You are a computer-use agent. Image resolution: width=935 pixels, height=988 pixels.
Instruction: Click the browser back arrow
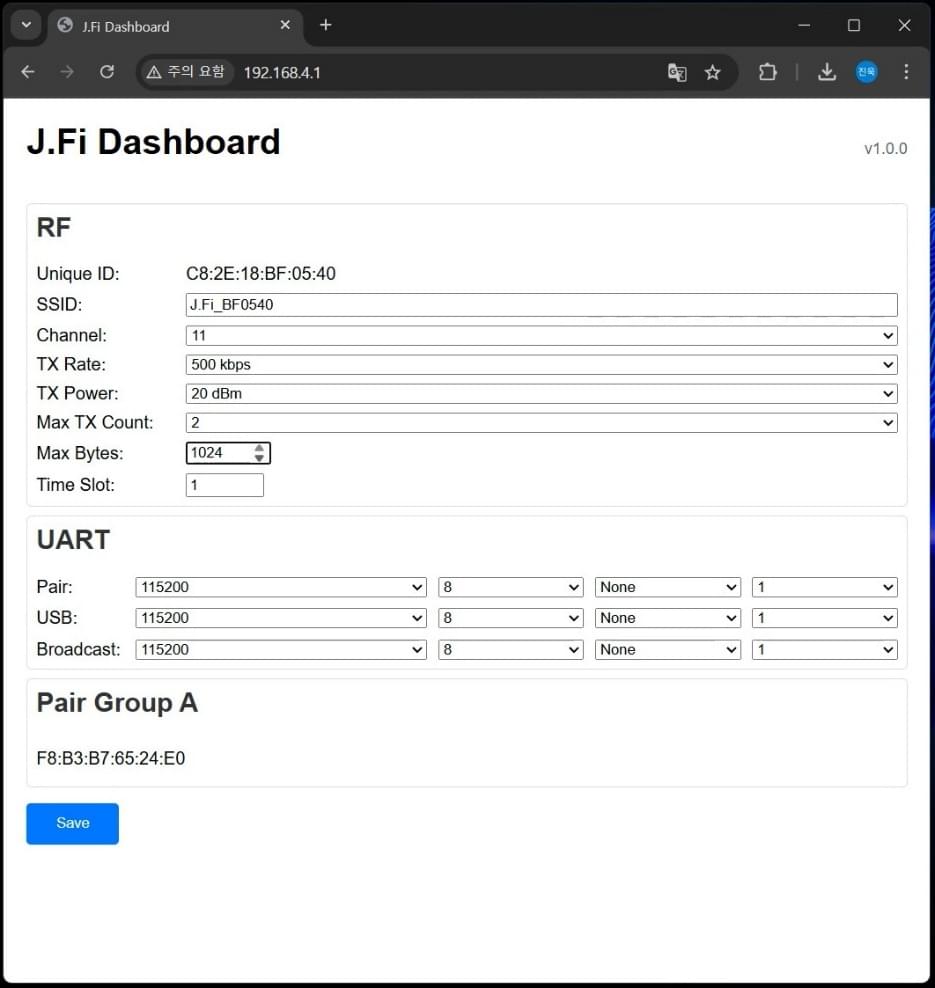click(x=28, y=72)
